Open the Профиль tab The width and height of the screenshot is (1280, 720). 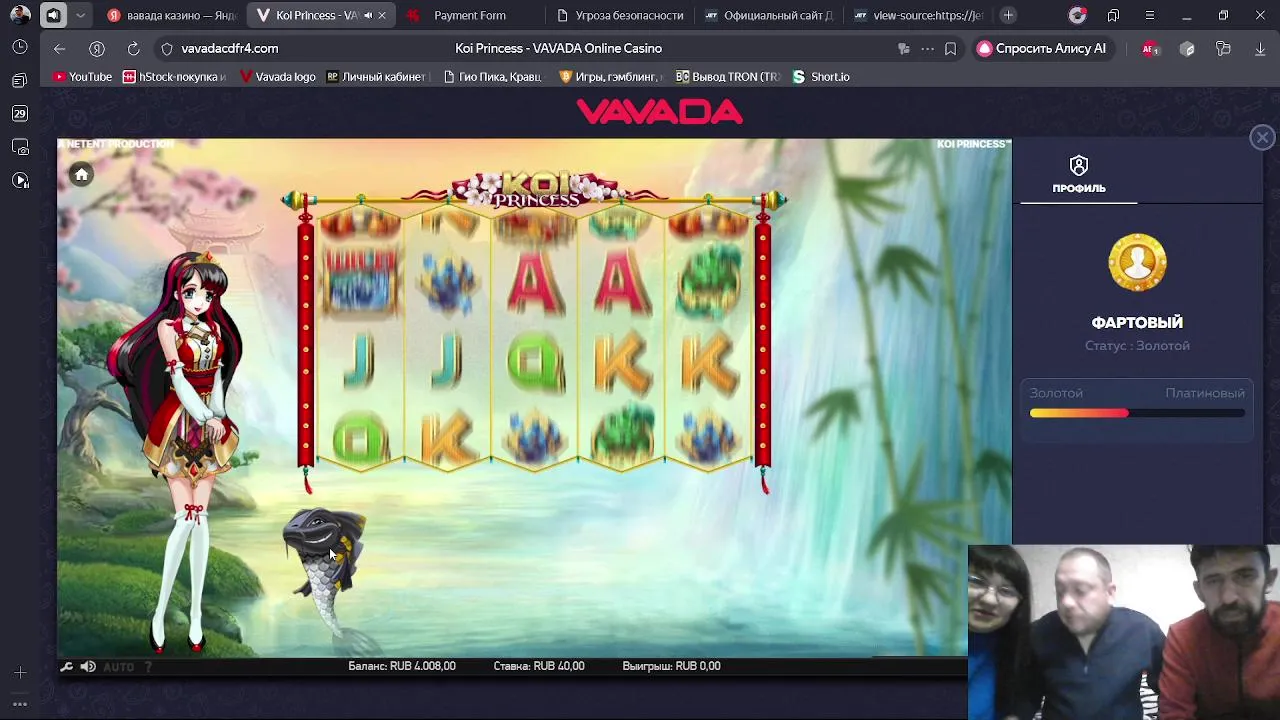pyautogui.click(x=1078, y=175)
